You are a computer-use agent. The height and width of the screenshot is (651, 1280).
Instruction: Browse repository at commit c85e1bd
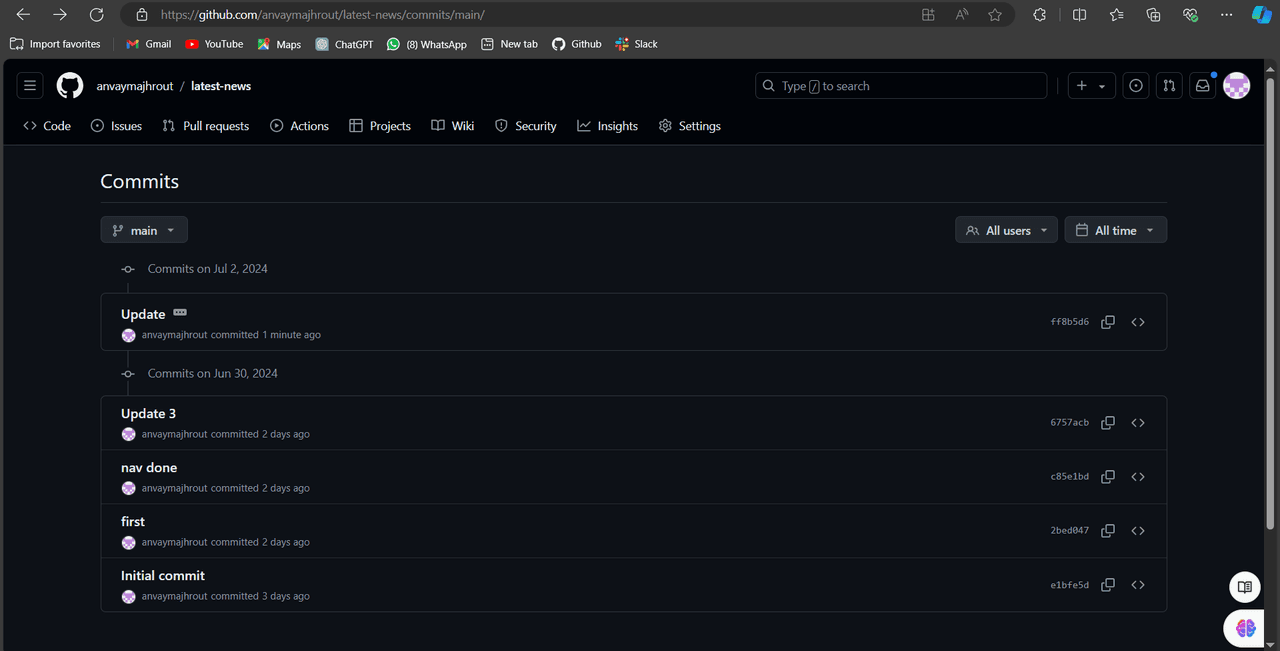(x=1138, y=477)
